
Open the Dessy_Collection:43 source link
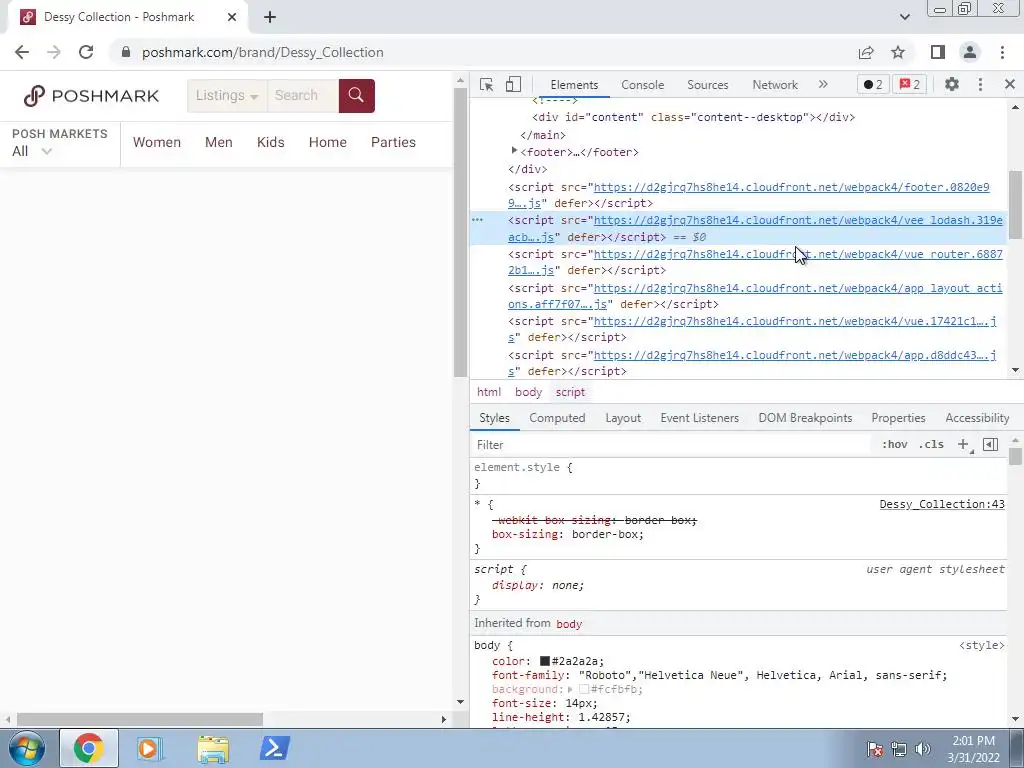(942, 504)
